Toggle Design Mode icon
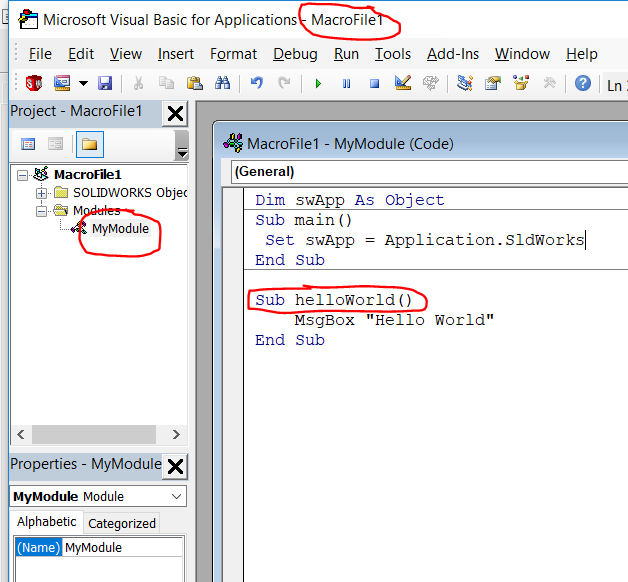The width and height of the screenshot is (628, 582). pyautogui.click(x=403, y=83)
